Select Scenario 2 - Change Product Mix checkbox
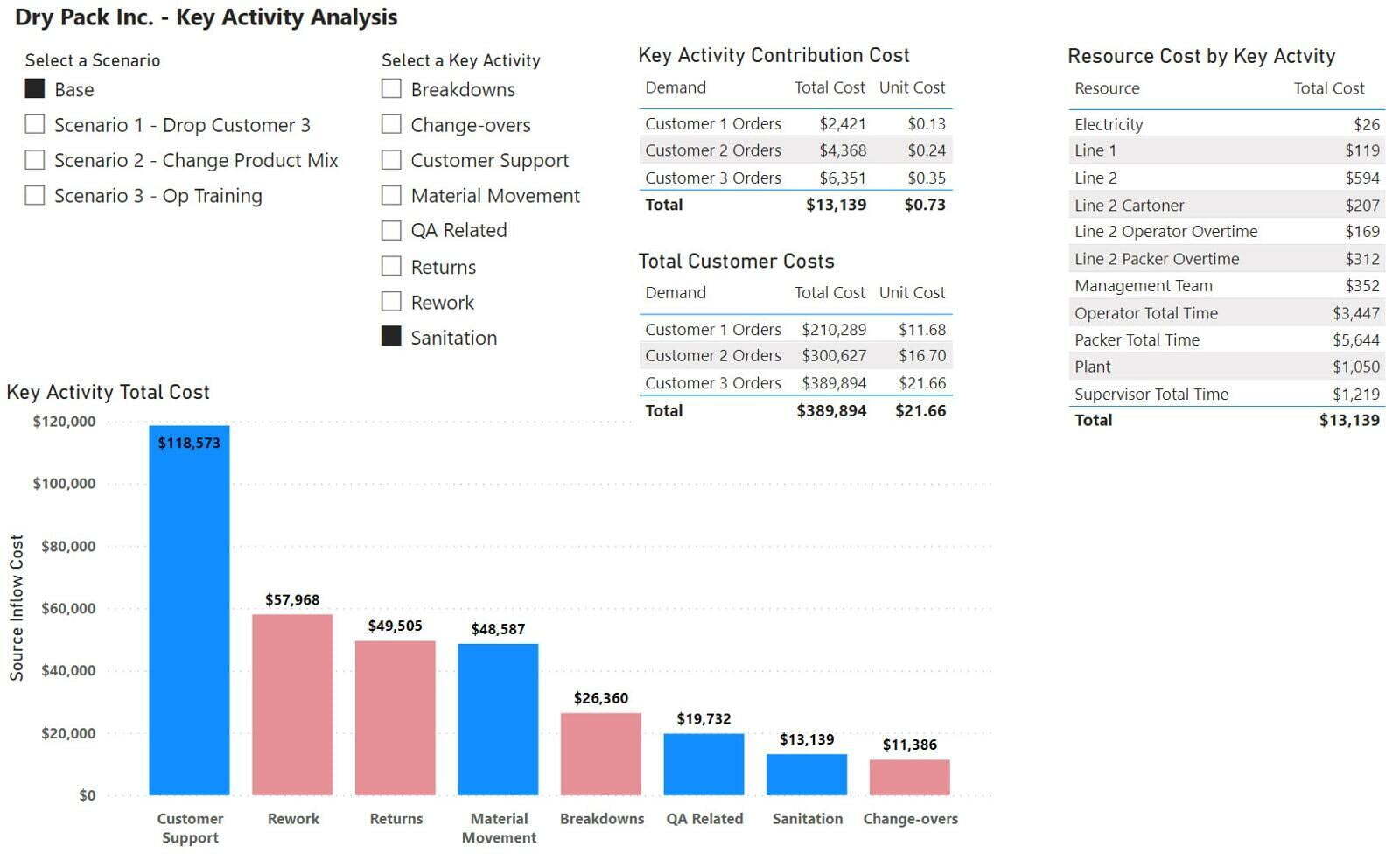Viewport: 1400px width, 860px height. tap(35, 159)
